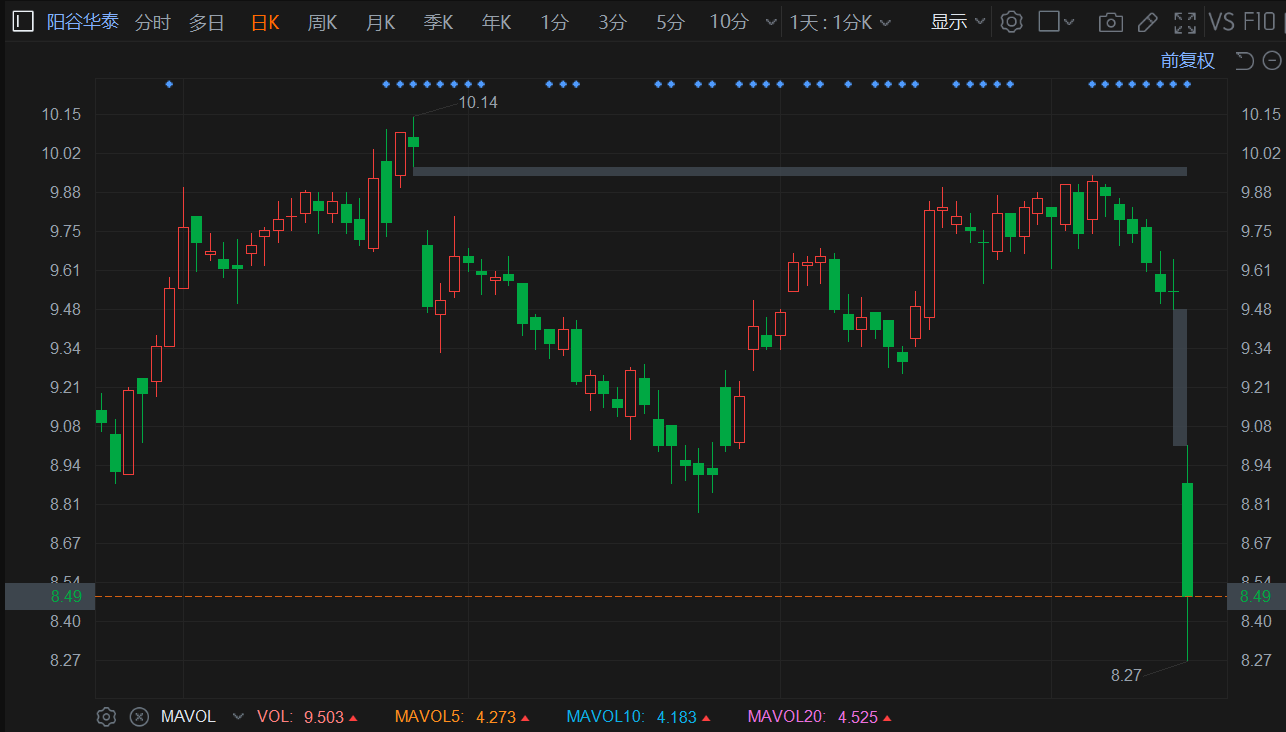Switch to the 分时 intraday tab
The width and height of the screenshot is (1286, 732).
pyautogui.click(x=152, y=22)
